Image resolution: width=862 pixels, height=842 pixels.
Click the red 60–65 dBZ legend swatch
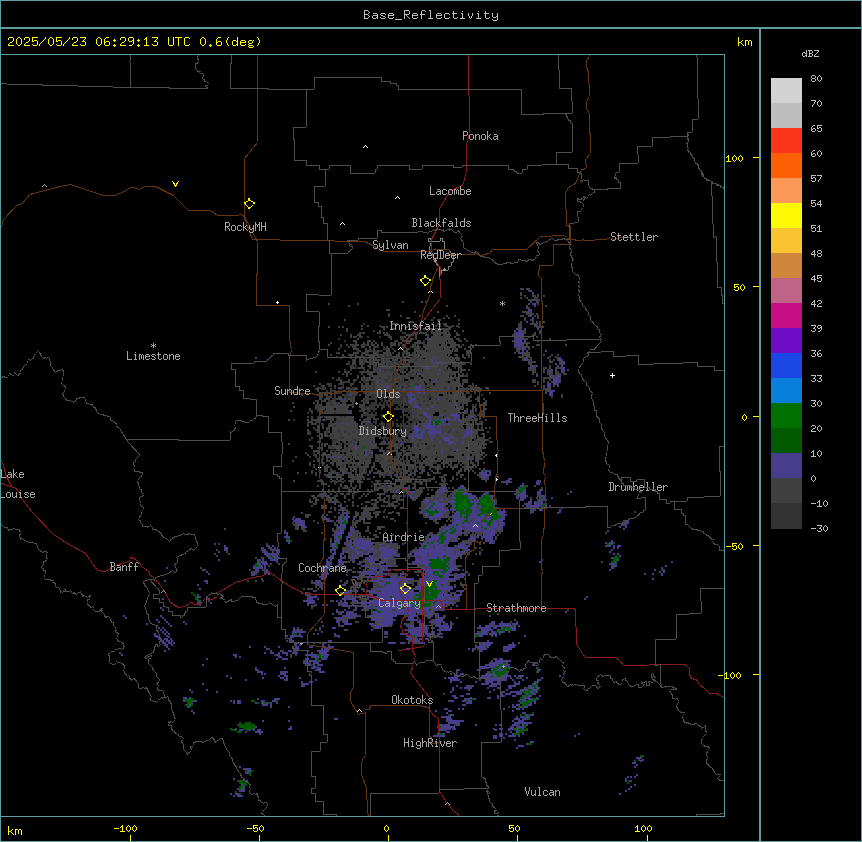coord(786,141)
